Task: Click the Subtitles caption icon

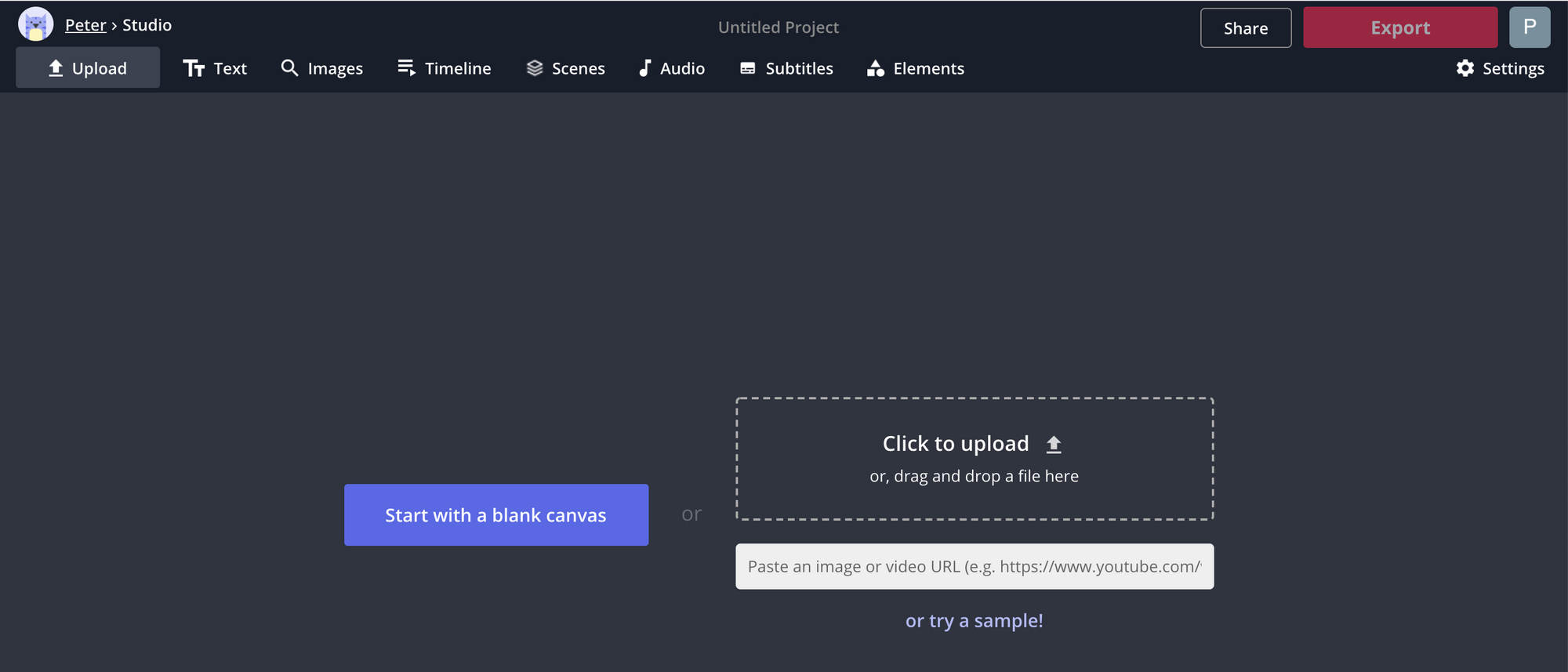Action: pos(748,68)
